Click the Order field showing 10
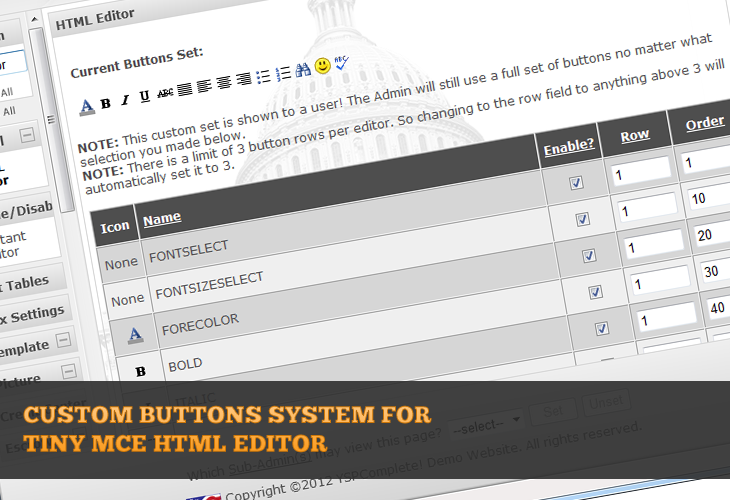The width and height of the screenshot is (730, 500). pyautogui.click(x=709, y=196)
